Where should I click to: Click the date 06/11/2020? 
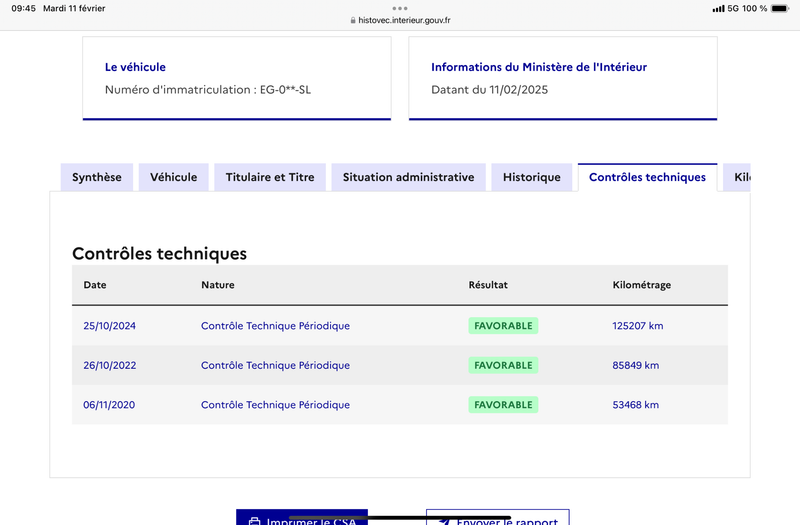click(109, 405)
